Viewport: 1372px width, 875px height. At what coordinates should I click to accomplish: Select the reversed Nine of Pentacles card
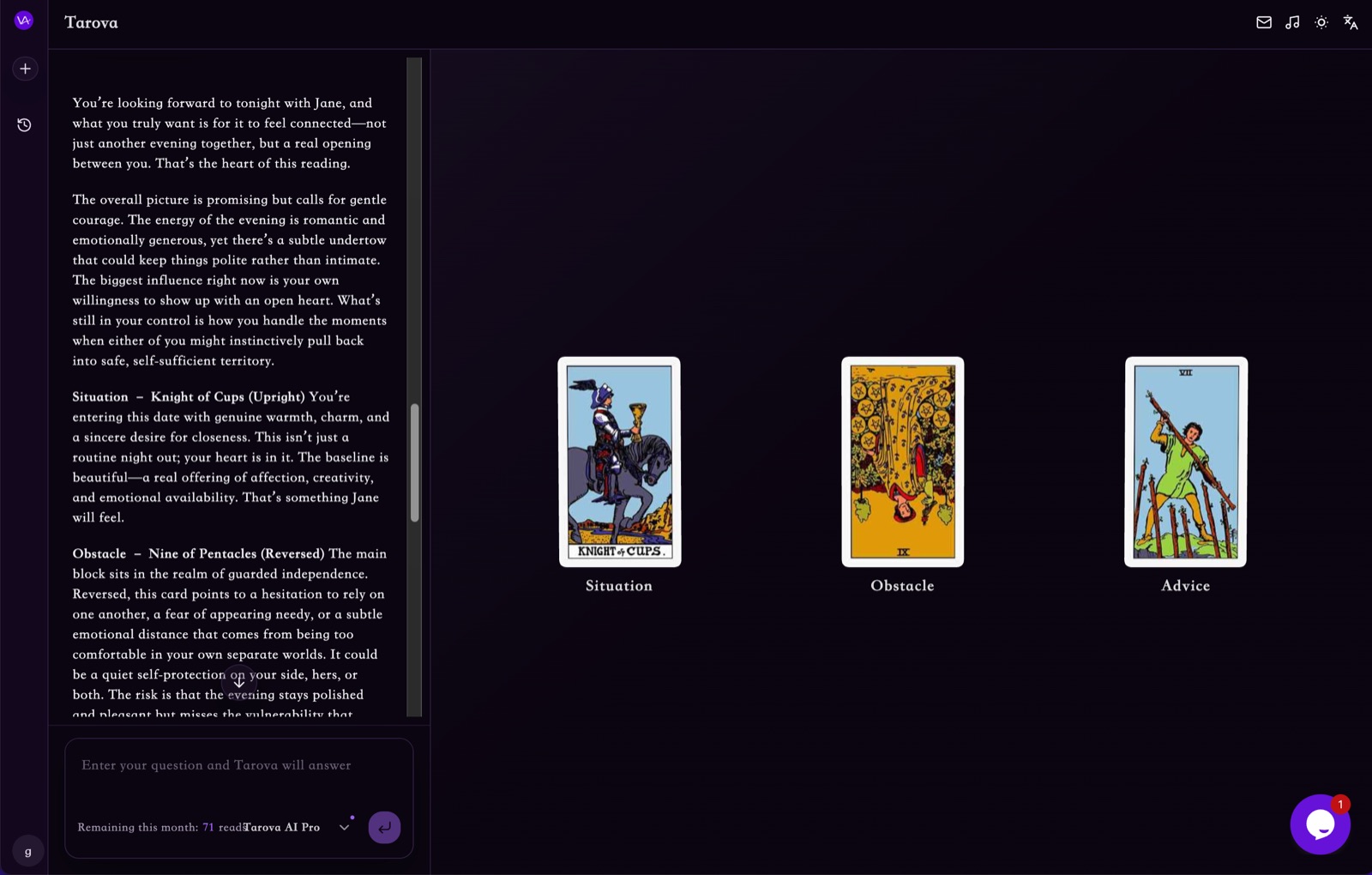click(x=903, y=462)
